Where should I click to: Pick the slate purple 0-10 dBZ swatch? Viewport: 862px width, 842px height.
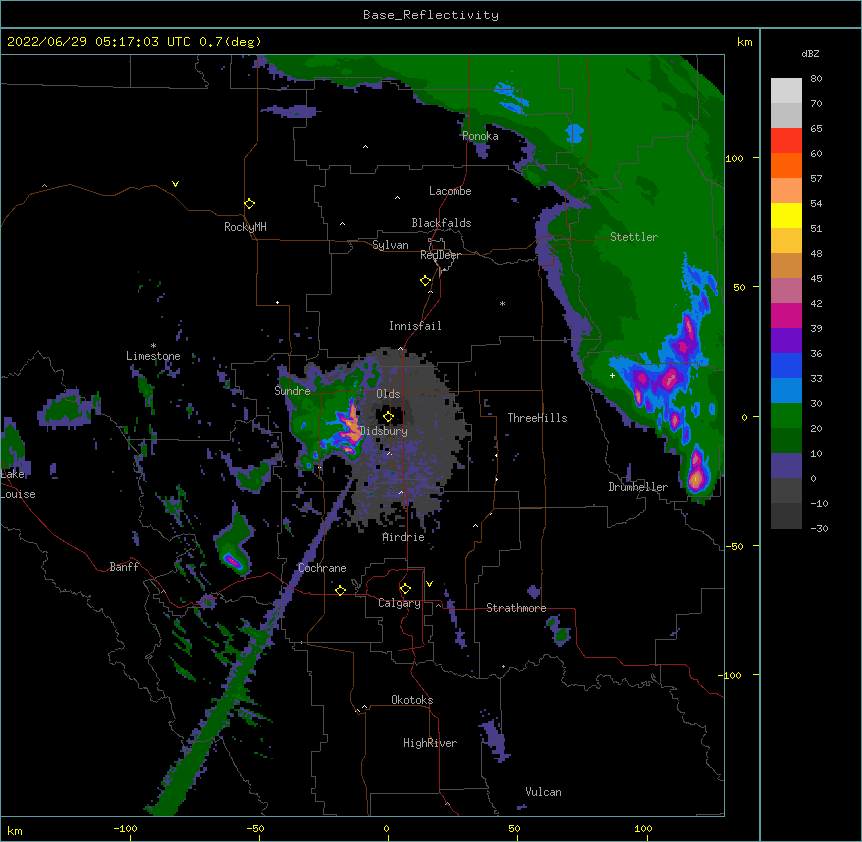tap(786, 466)
